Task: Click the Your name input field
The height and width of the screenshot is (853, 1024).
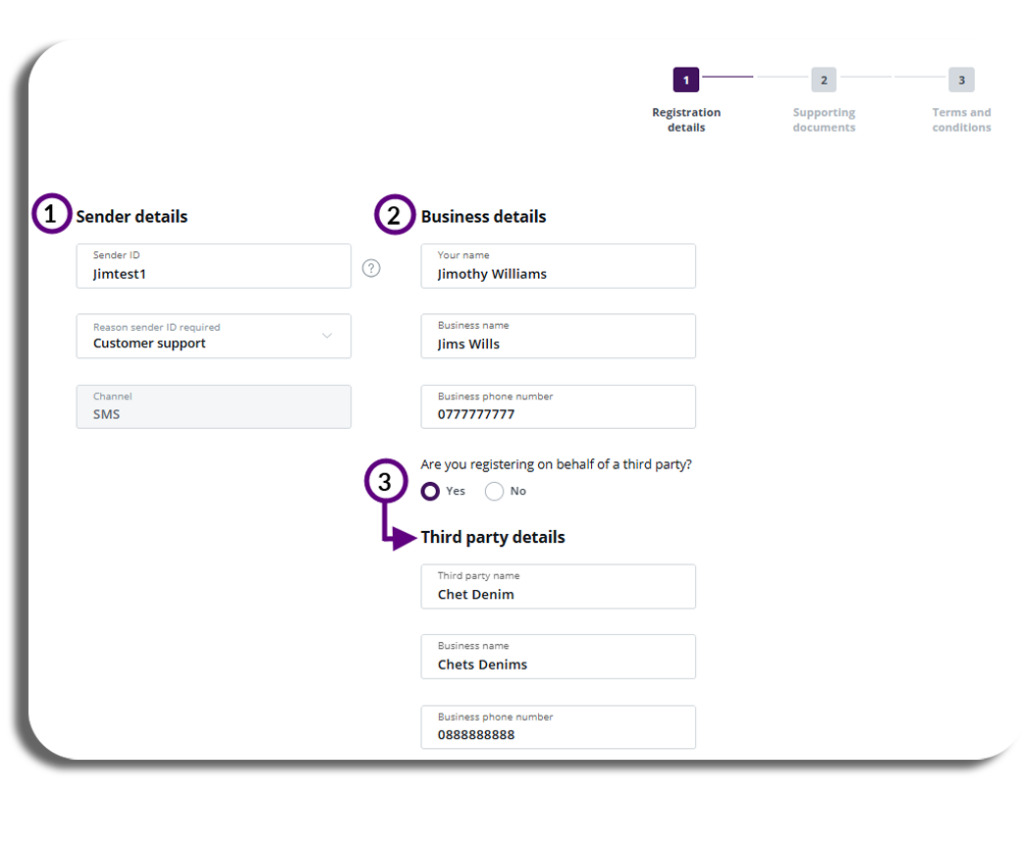Action: 558,266
